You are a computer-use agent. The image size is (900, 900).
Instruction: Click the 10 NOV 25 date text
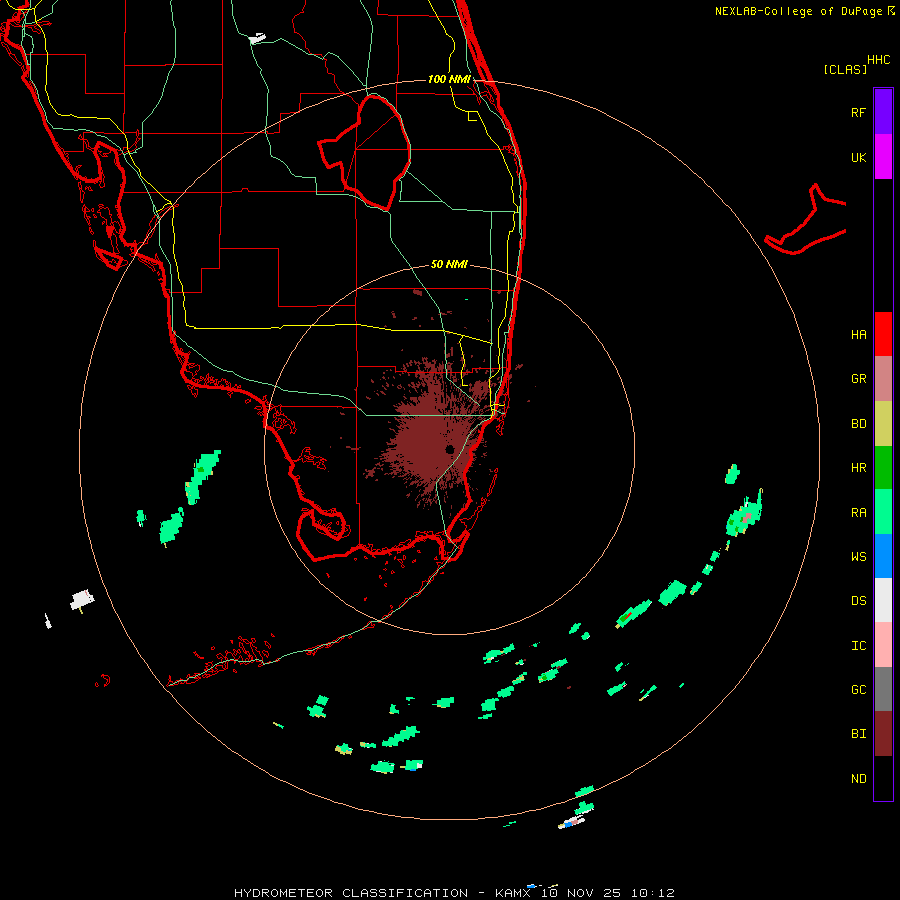point(581,893)
